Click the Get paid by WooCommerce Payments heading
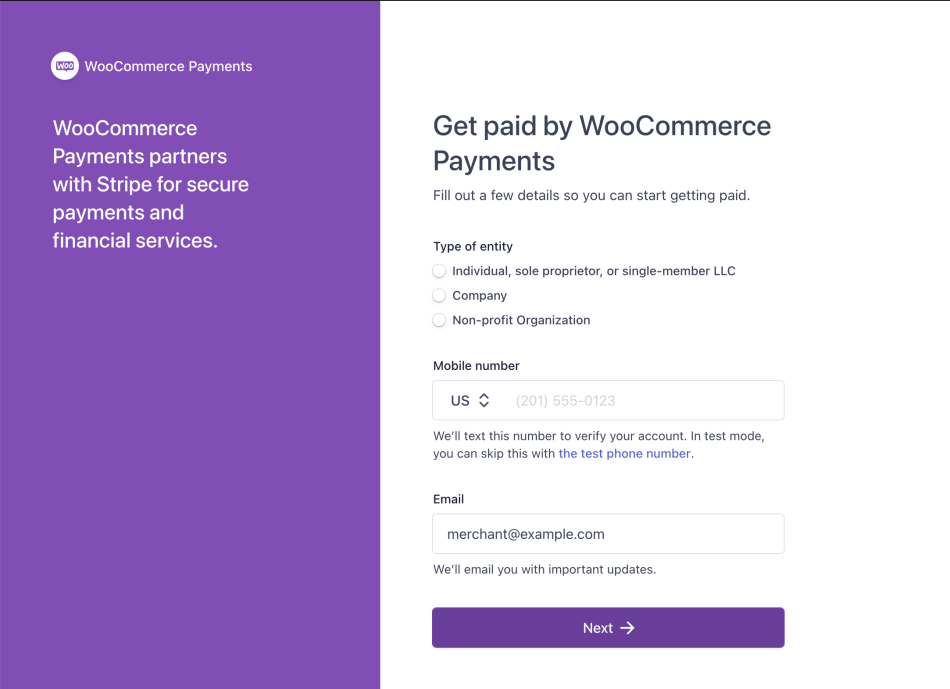This screenshot has width=950, height=689. 601,143
